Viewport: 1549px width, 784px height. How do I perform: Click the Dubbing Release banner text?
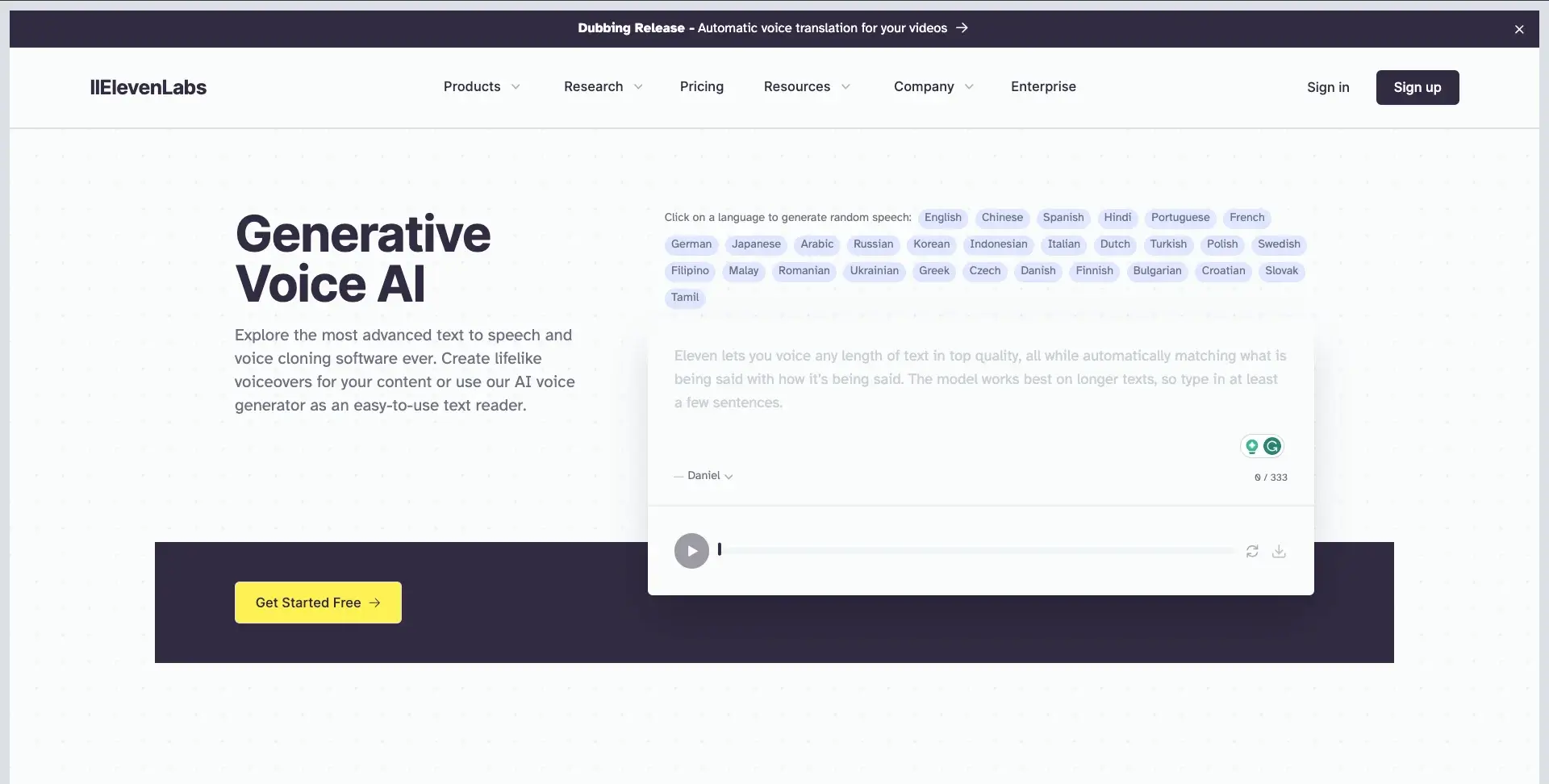pos(762,27)
